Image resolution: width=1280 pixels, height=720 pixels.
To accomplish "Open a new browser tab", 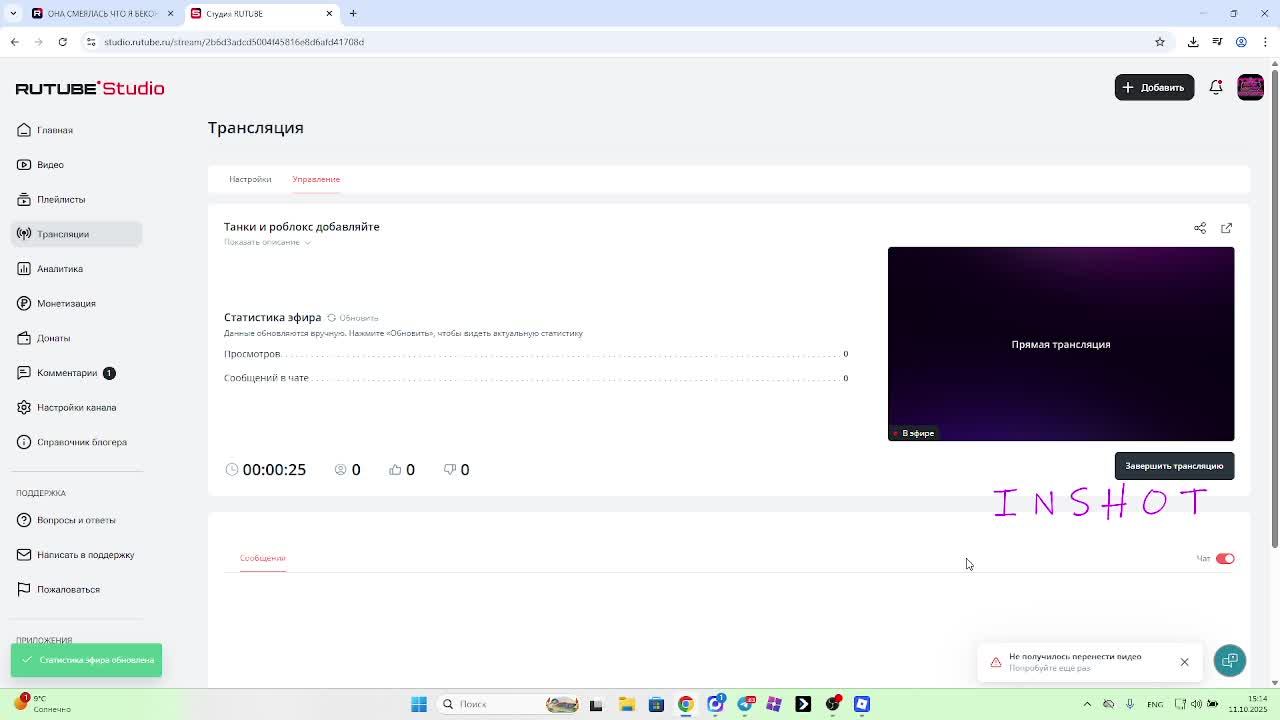I will point(353,13).
